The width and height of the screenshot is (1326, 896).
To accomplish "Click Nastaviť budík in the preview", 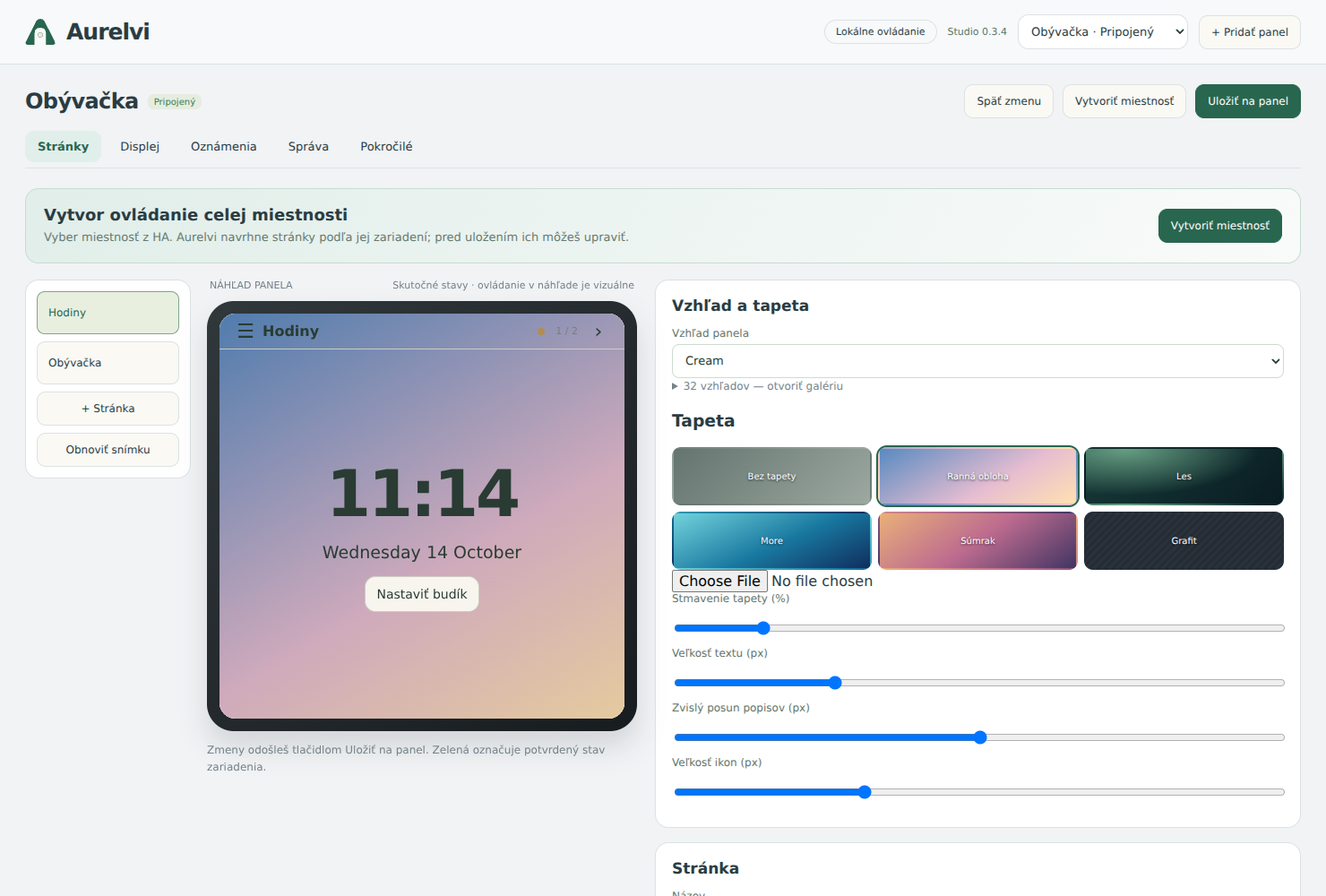I will (422, 594).
